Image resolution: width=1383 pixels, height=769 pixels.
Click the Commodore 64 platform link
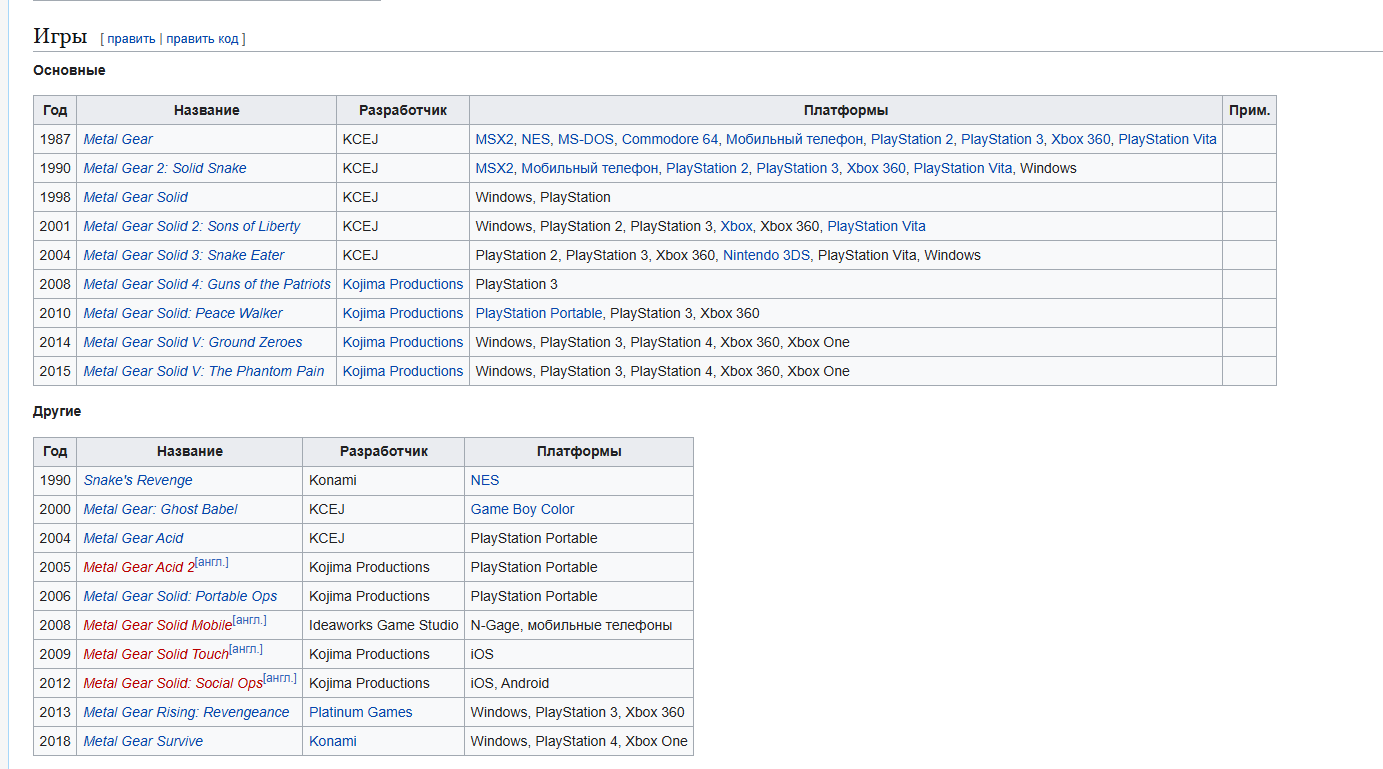click(x=669, y=139)
